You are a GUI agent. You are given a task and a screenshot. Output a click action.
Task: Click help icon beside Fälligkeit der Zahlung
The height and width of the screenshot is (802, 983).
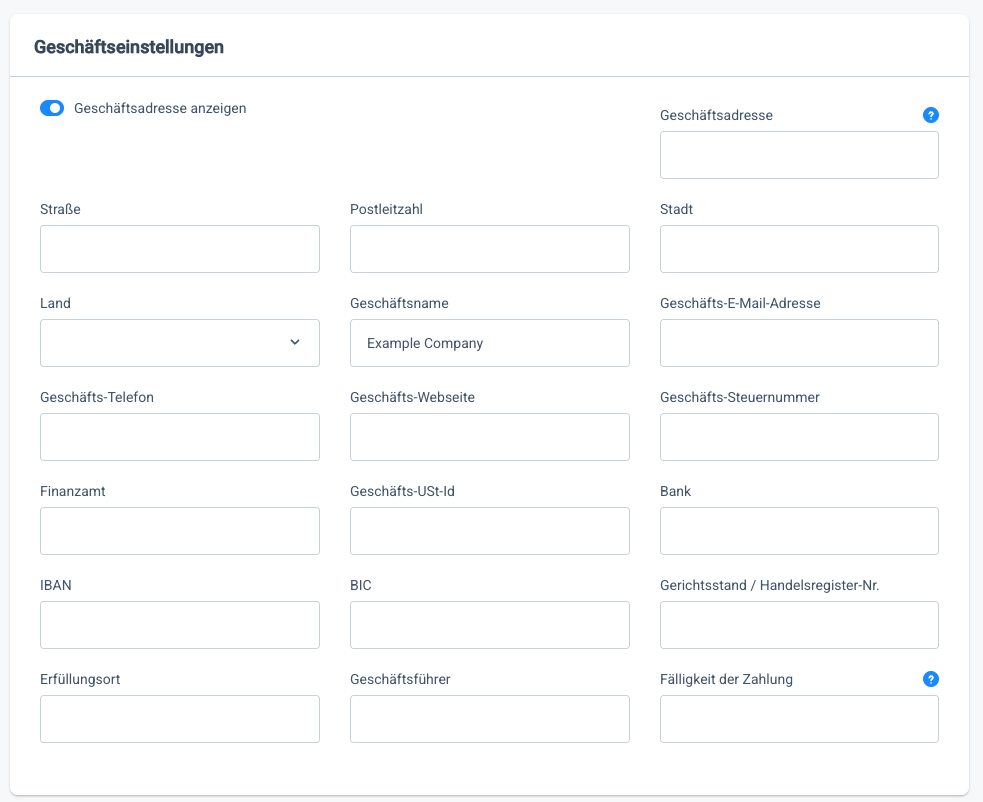[x=930, y=679]
